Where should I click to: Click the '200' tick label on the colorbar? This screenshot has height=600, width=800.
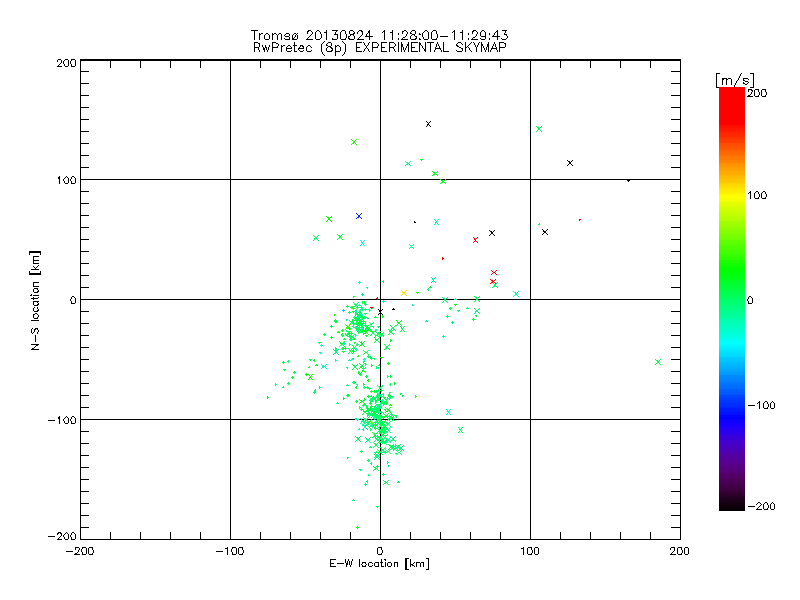pyautogui.click(x=757, y=93)
